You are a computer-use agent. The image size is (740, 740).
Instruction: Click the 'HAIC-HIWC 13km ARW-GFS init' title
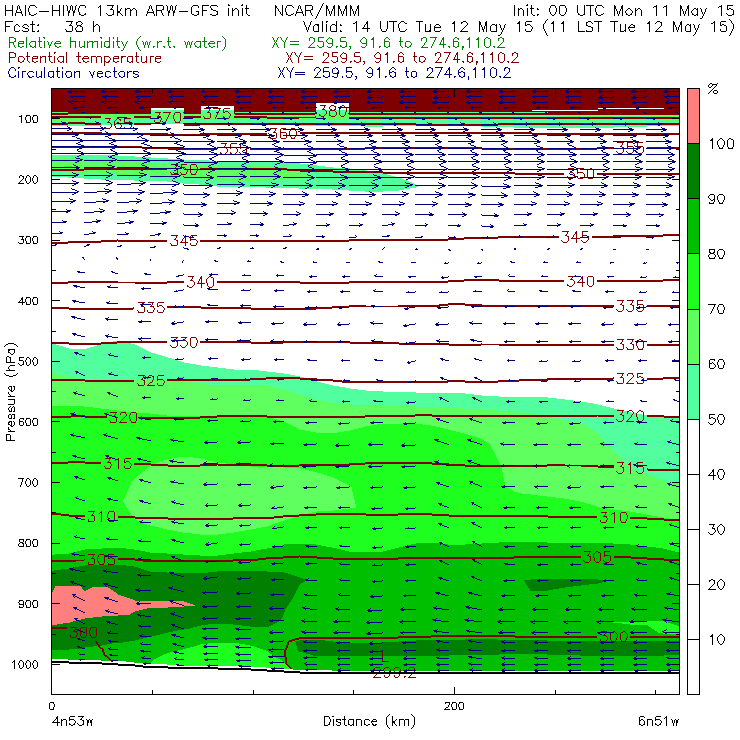pyautogui.click(x=127, y=11)
